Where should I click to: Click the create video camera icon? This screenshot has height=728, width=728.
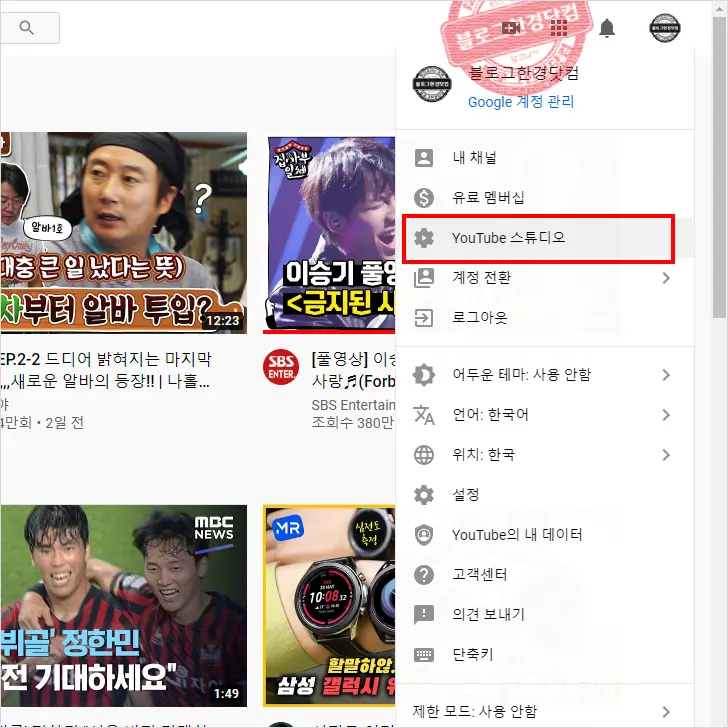tap(511, 28)
